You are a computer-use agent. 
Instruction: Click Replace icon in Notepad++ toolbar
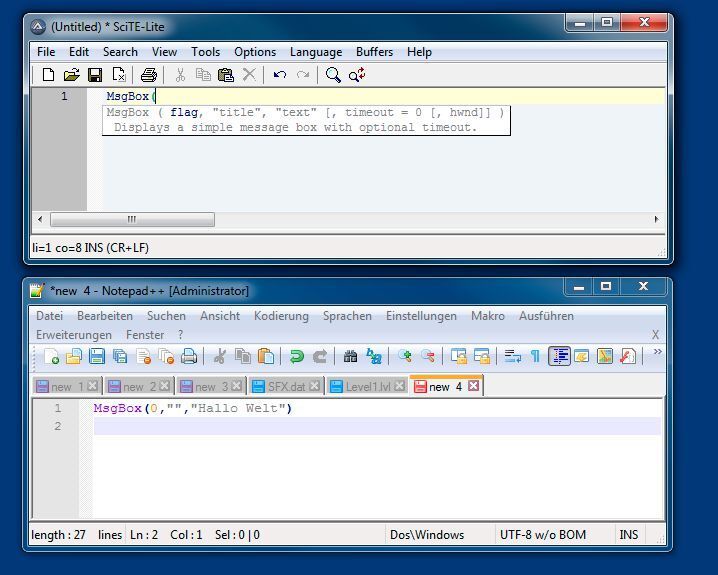coord(374,356)
